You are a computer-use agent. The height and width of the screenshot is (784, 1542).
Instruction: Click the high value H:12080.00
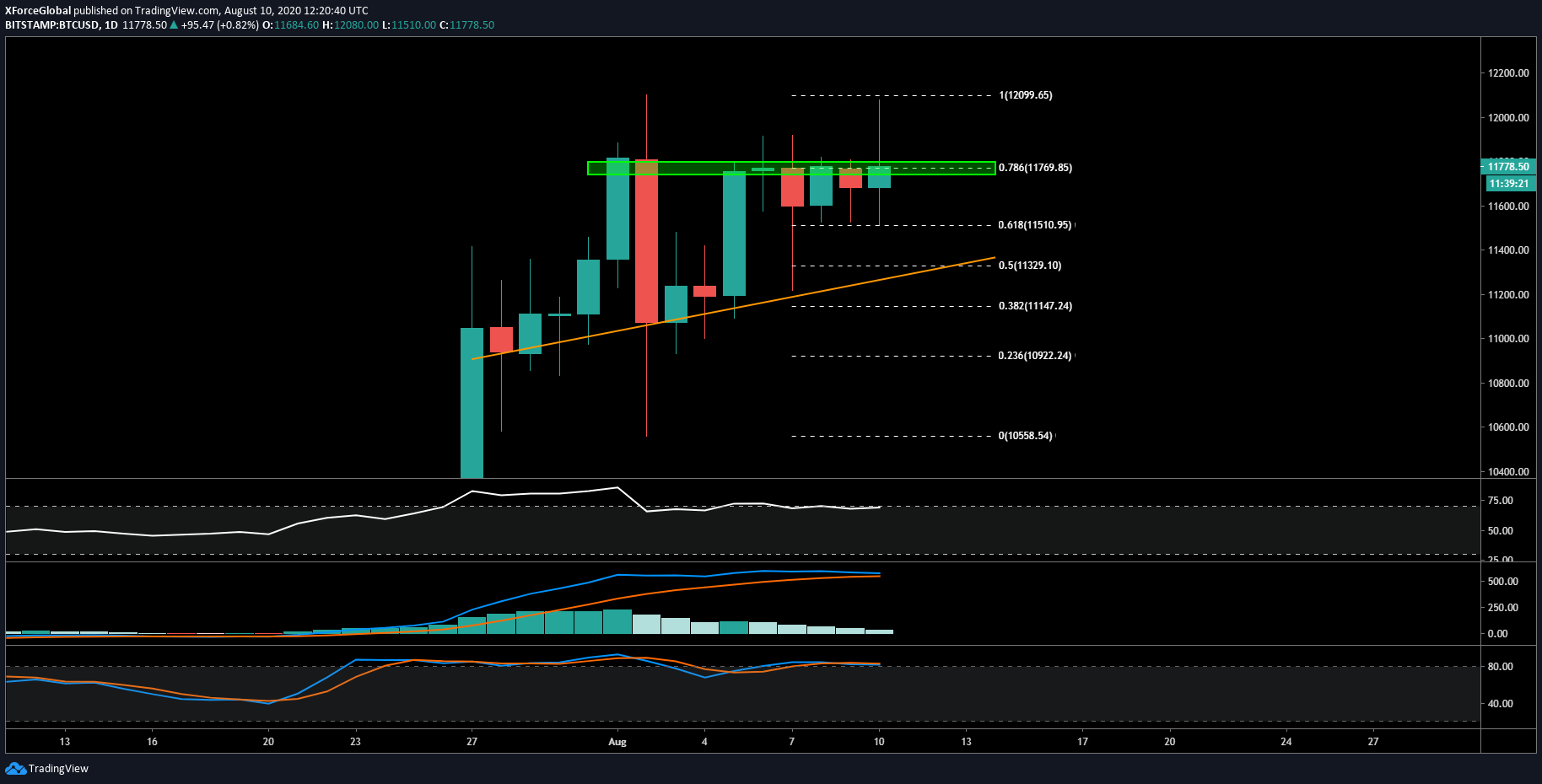click(x=350, y=25)
